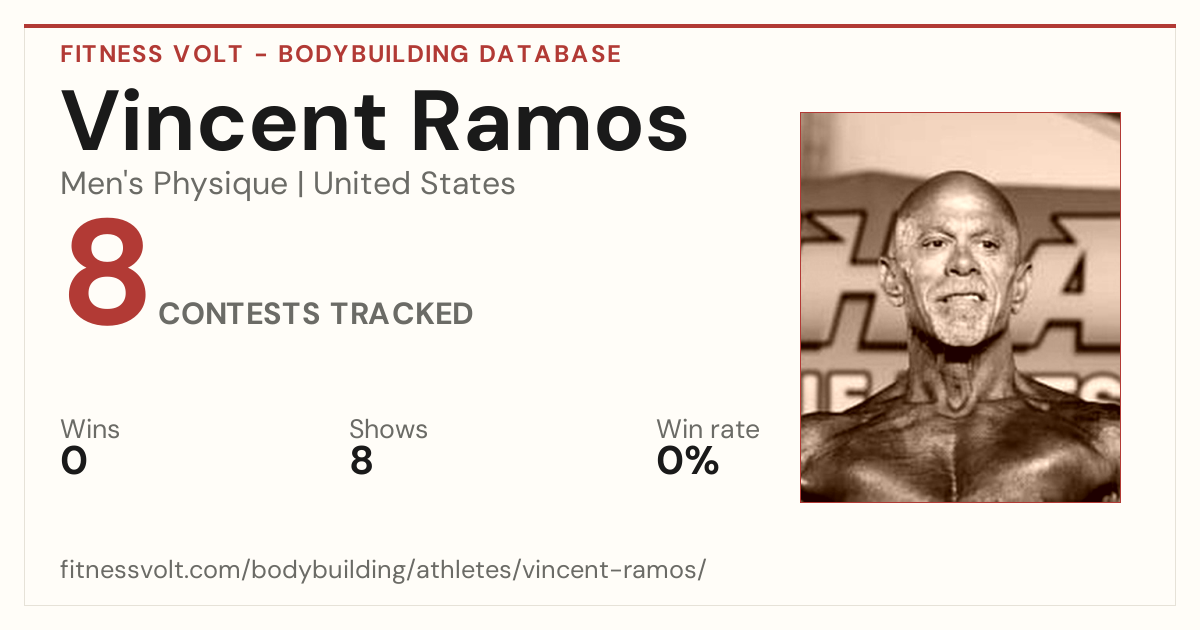Click the 0% win rate value
The height and width of the screenshot is (630, 1200).
[x=688, y=461]
